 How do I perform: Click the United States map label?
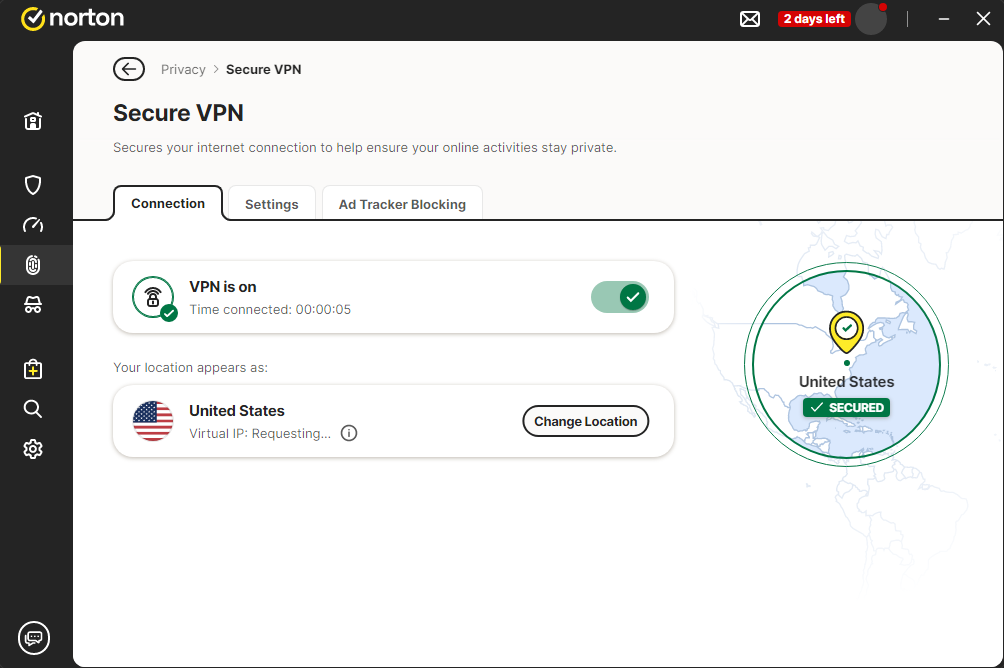point(846,382)
